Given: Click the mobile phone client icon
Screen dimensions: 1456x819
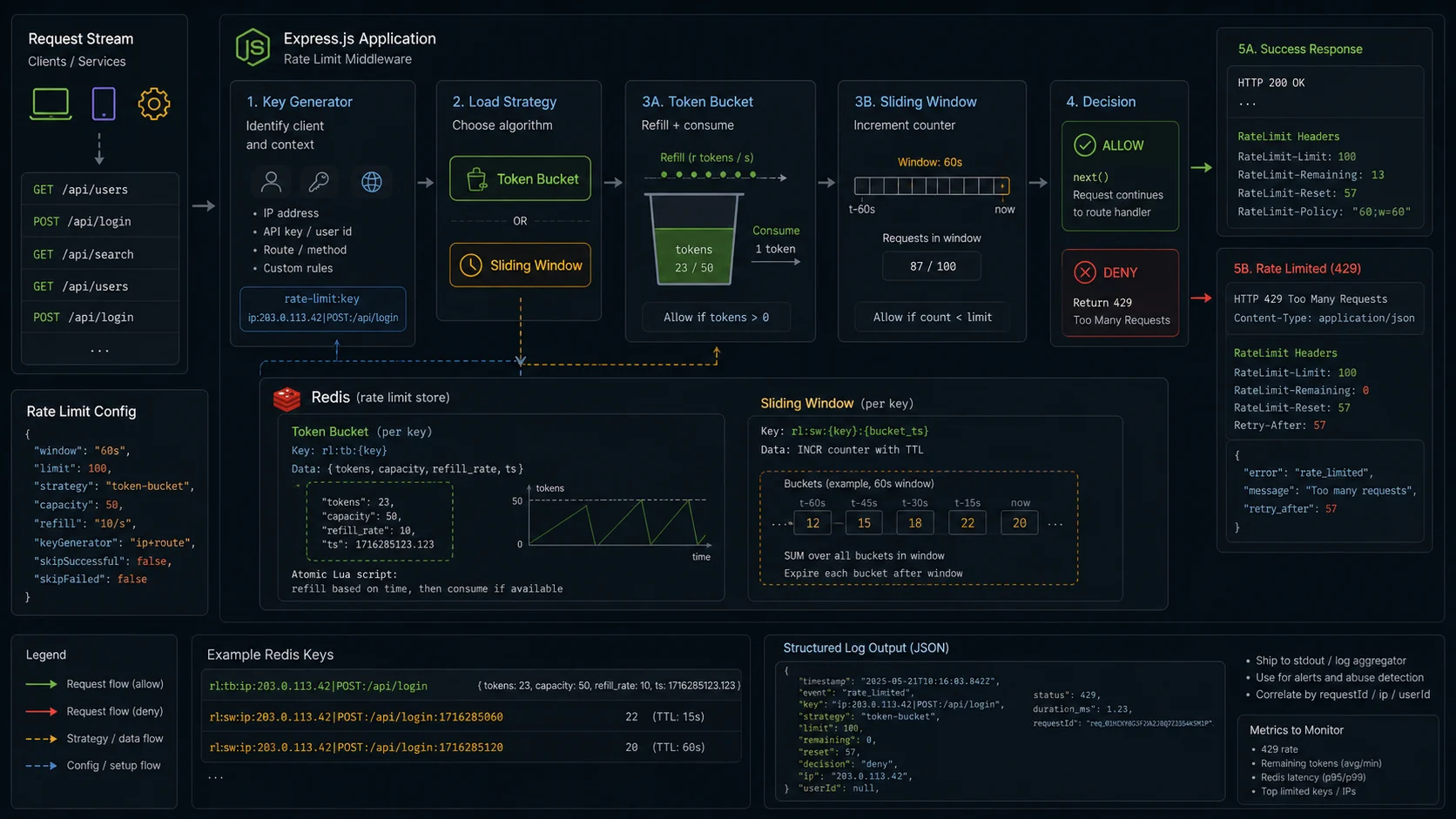Looking at the screenshot, I should click(104, 104).
